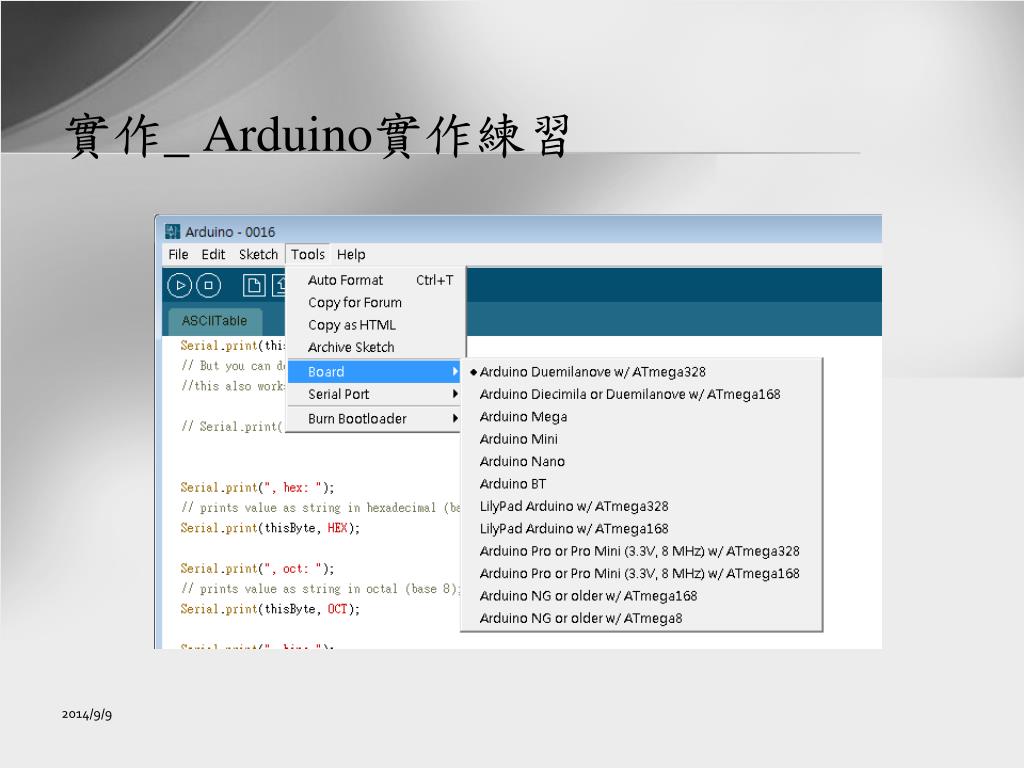This screenshot has height=768, width=1024.
Task: Expand the Serial Port submenu
Action: tap(375, 394)
